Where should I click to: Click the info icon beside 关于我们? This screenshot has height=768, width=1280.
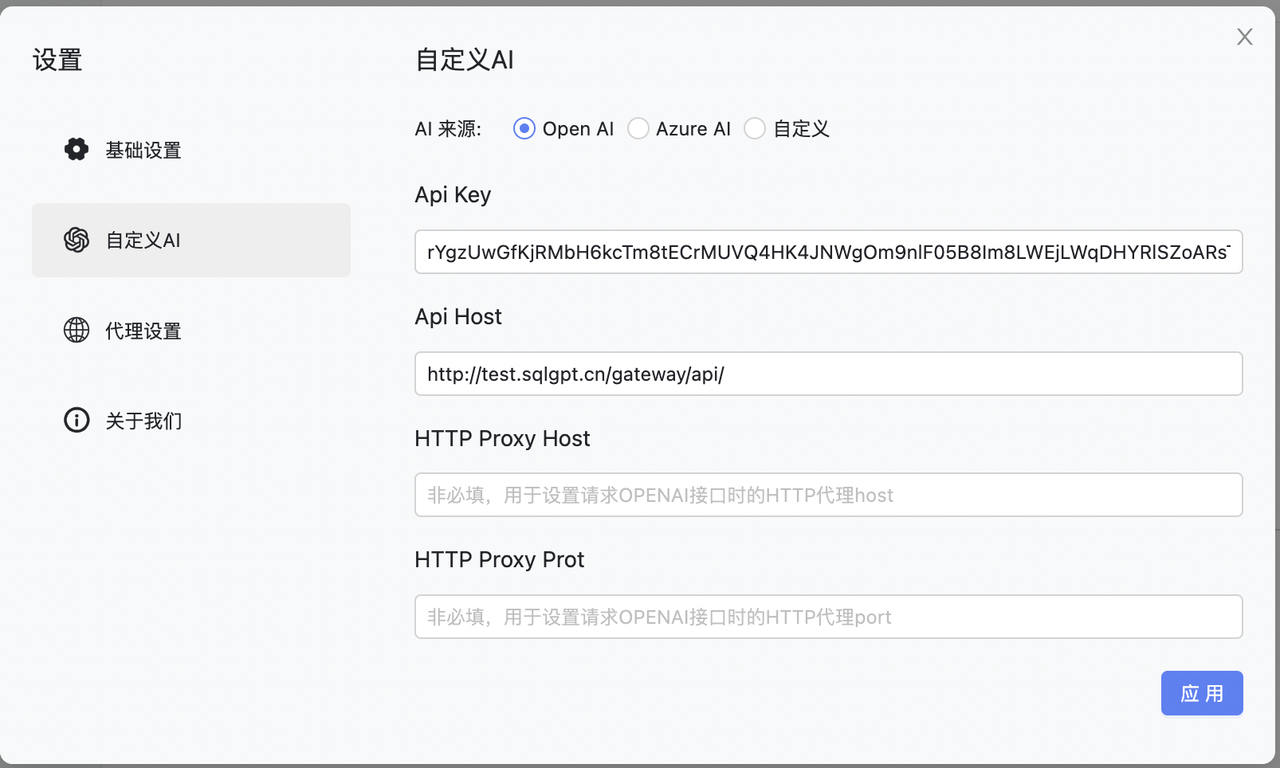(76, 420)
